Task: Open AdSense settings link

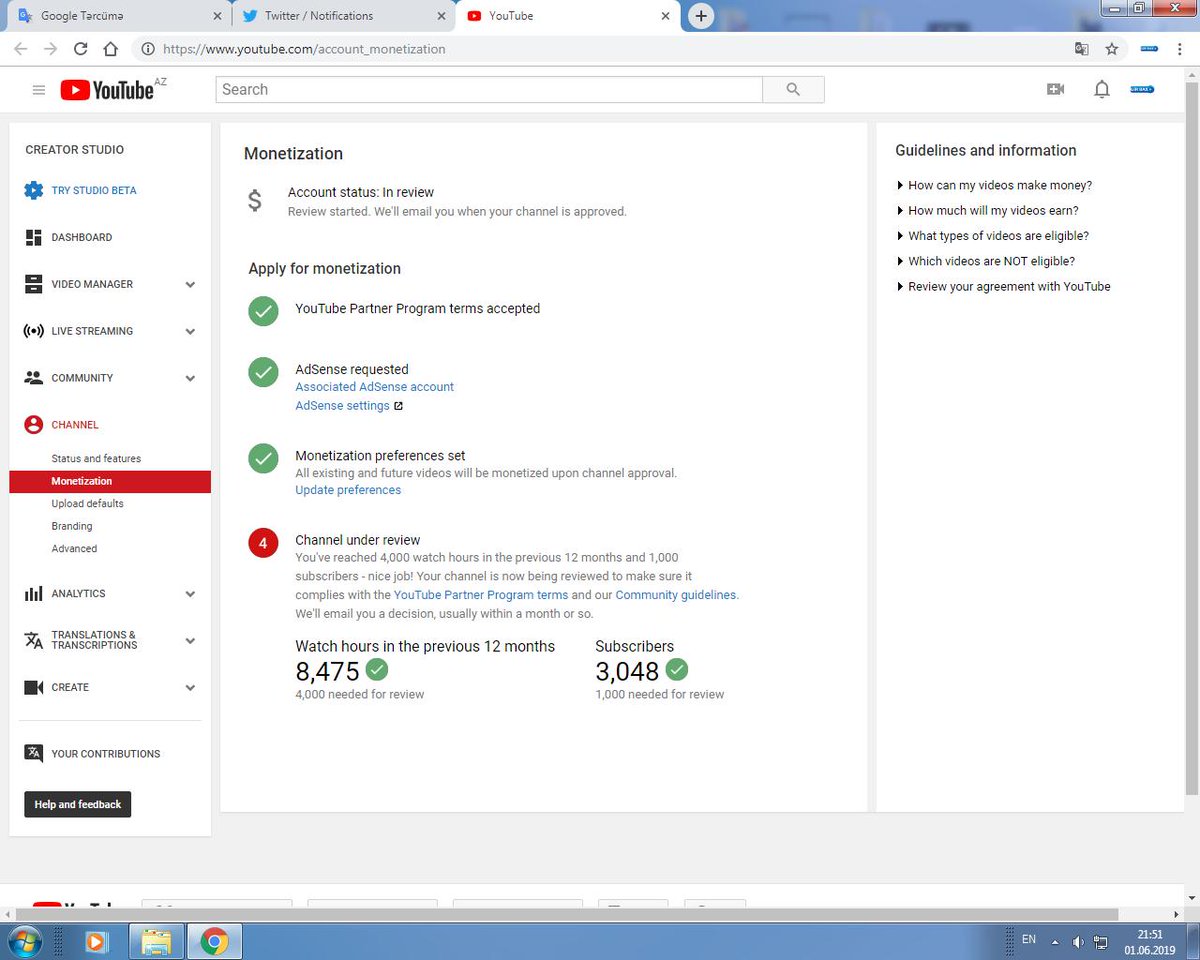Action: click(342, 406)
